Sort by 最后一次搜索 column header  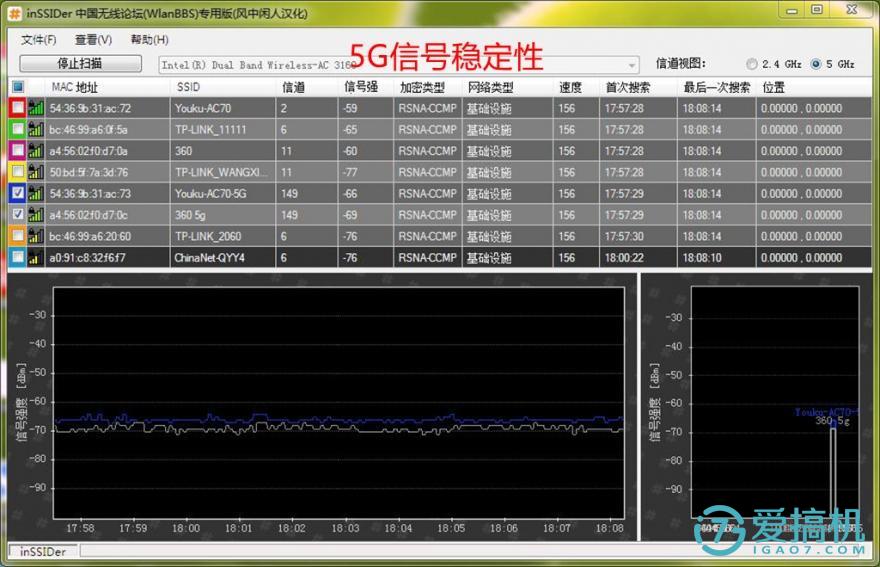(717, 87)
